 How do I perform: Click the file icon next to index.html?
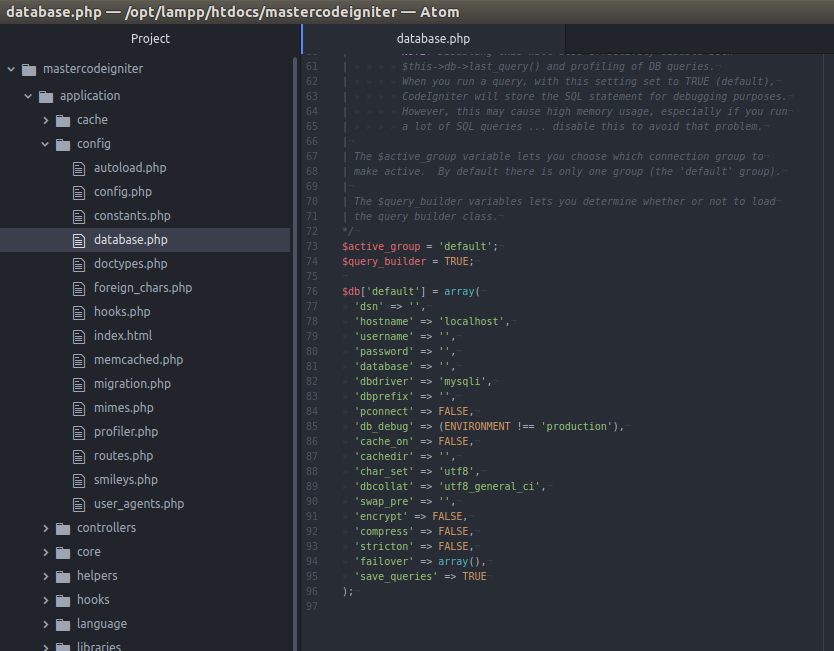[81, 335]
